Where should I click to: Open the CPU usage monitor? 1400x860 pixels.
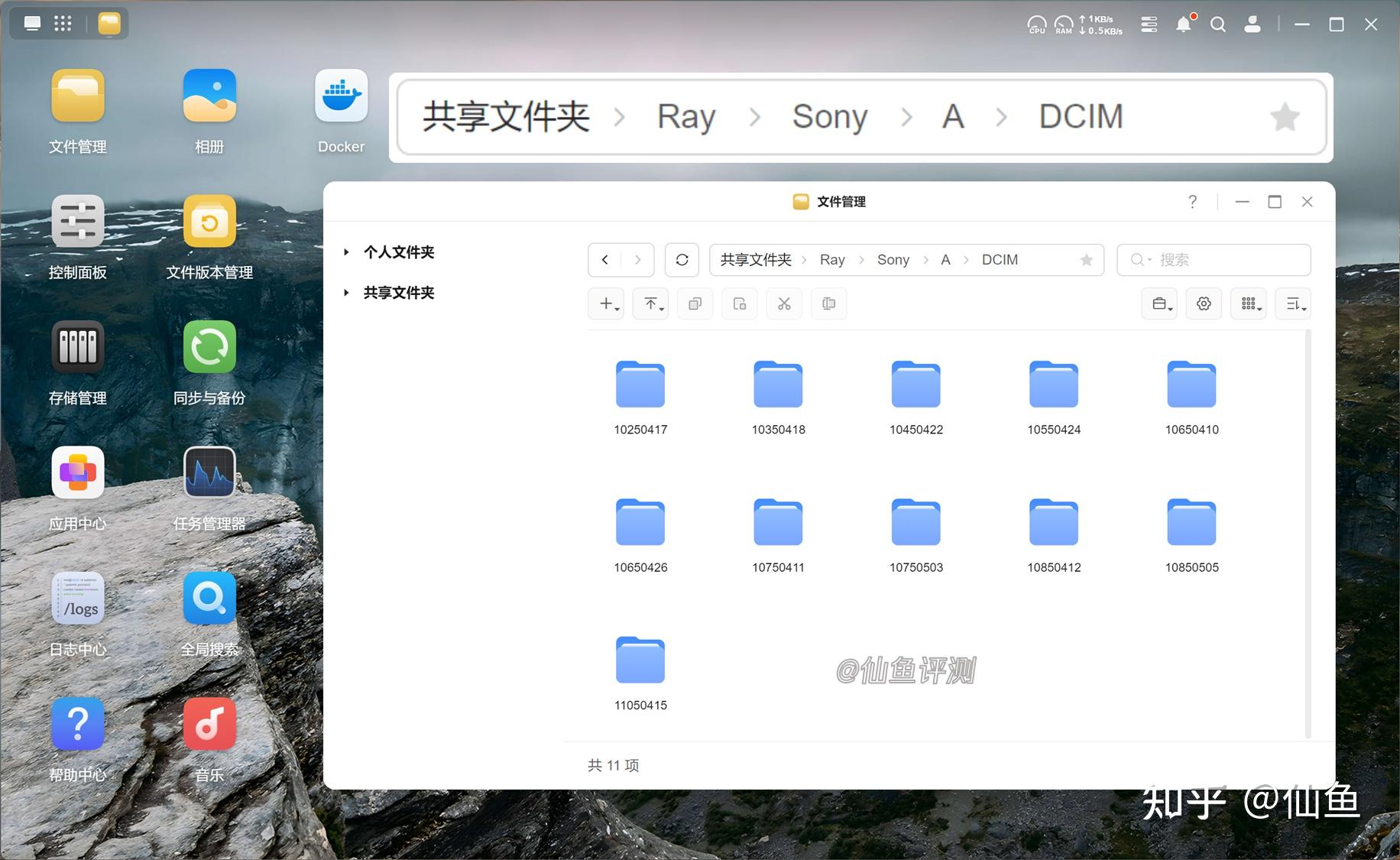click(x=1037, y=24)
